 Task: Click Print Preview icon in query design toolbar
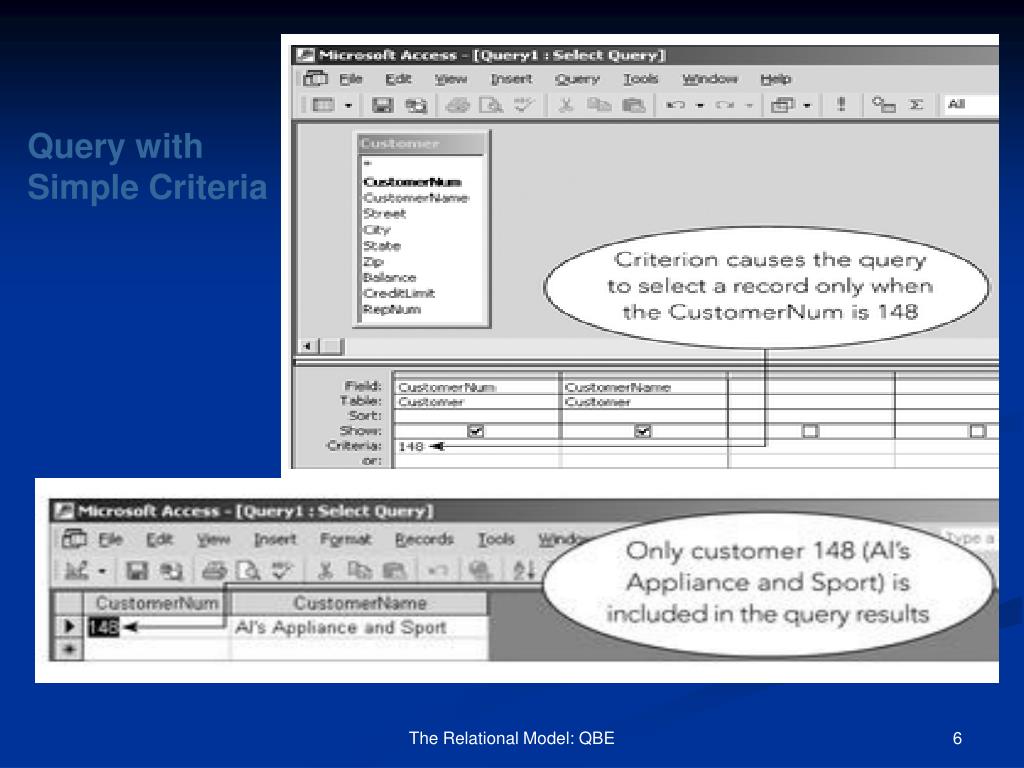click(x=490, y=104)
